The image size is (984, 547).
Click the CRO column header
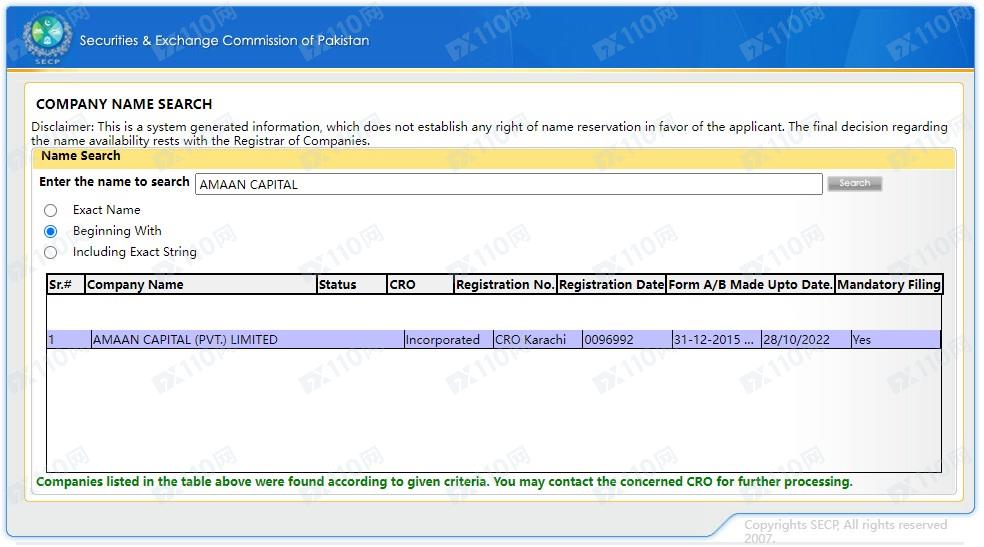tap(420, 285)
